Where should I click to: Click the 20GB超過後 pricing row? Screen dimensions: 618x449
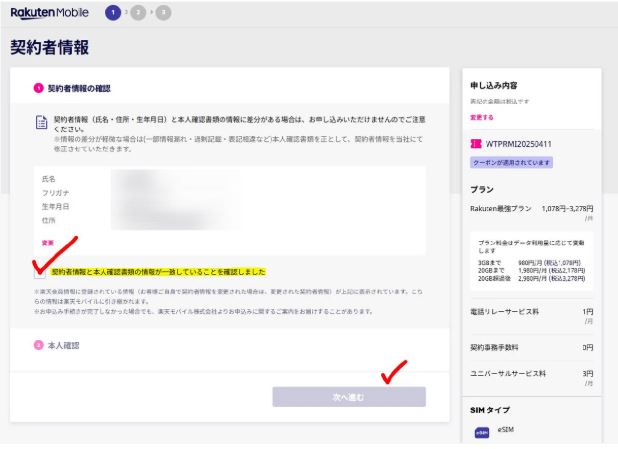(x=531, y=278)
